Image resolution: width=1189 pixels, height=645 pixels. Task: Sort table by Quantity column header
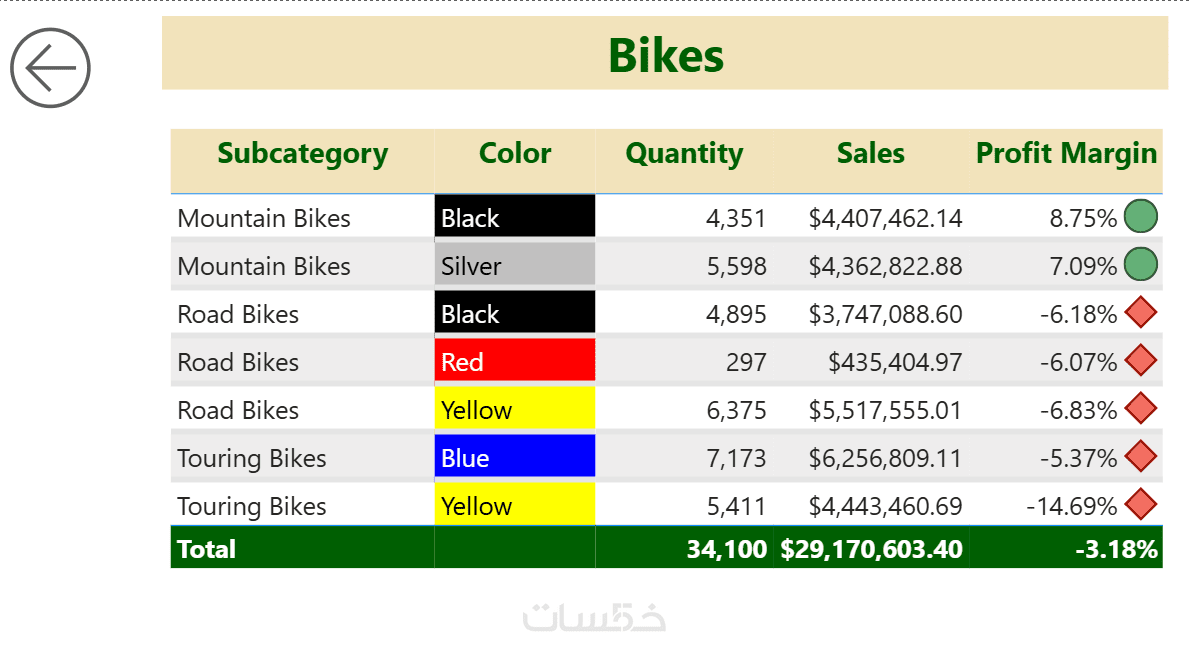pos(684,154)
